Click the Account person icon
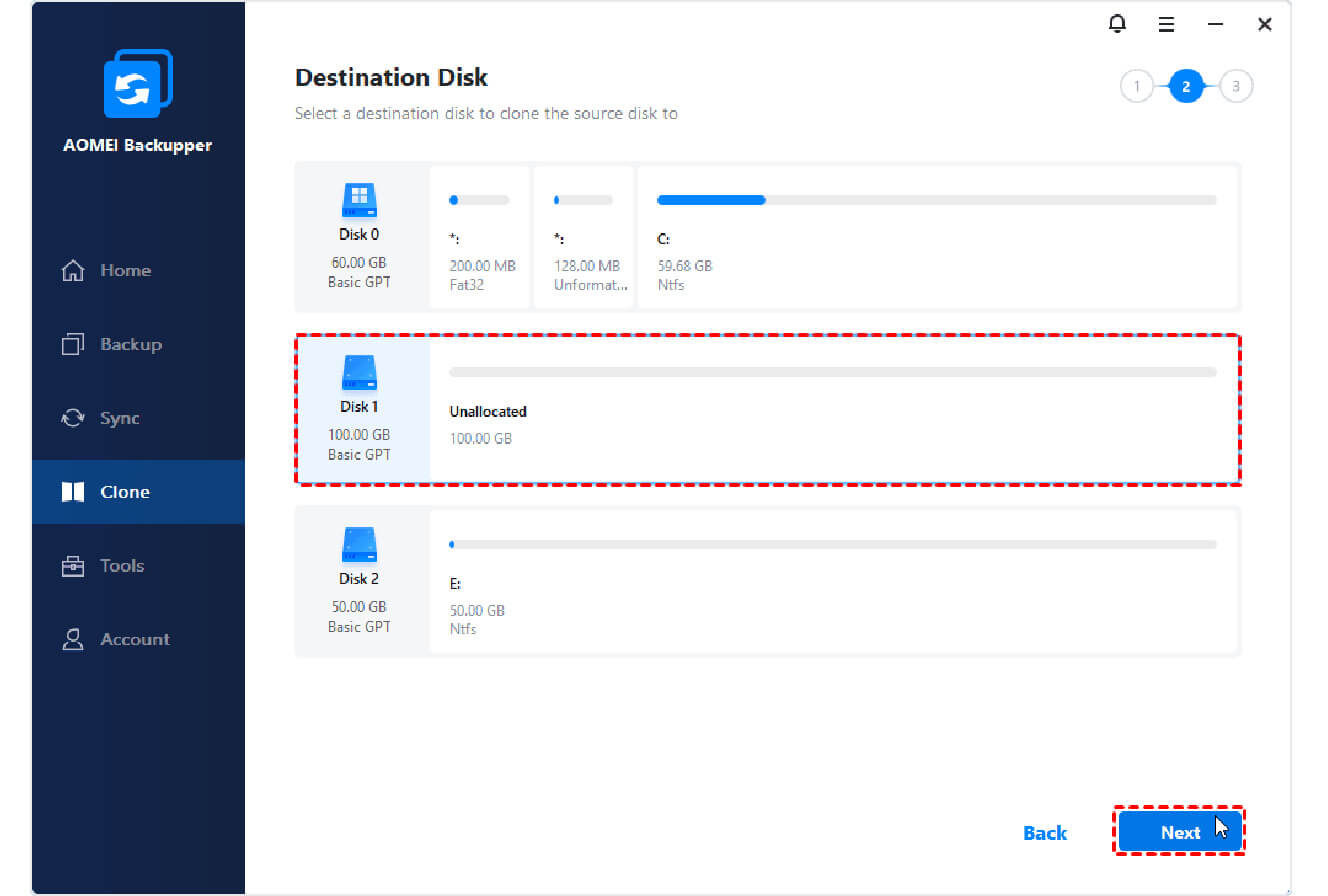This screenshot has height=896, width=1328. coord(73,640)
